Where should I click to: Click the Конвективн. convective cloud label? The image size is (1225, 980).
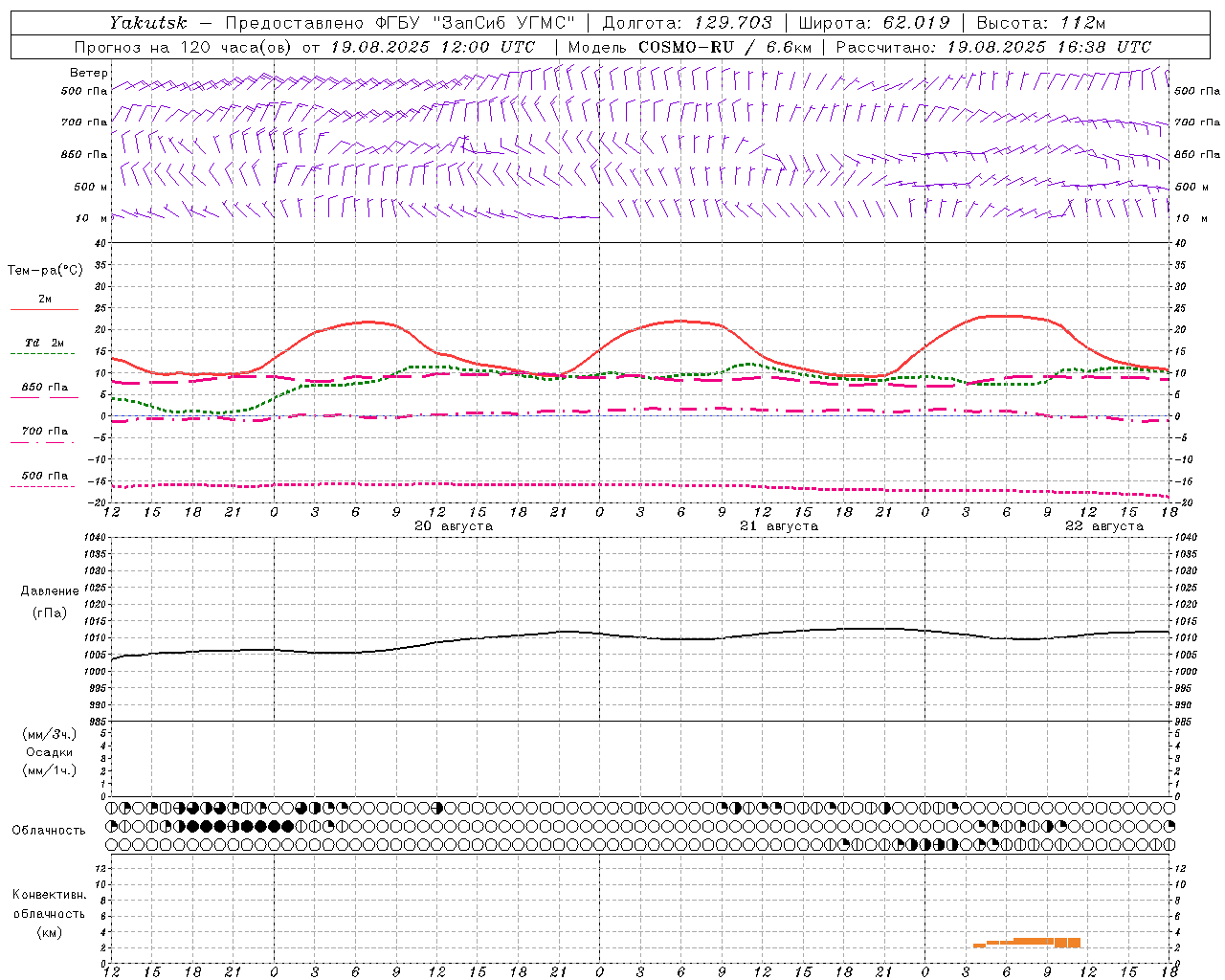(x=49, y=895)
